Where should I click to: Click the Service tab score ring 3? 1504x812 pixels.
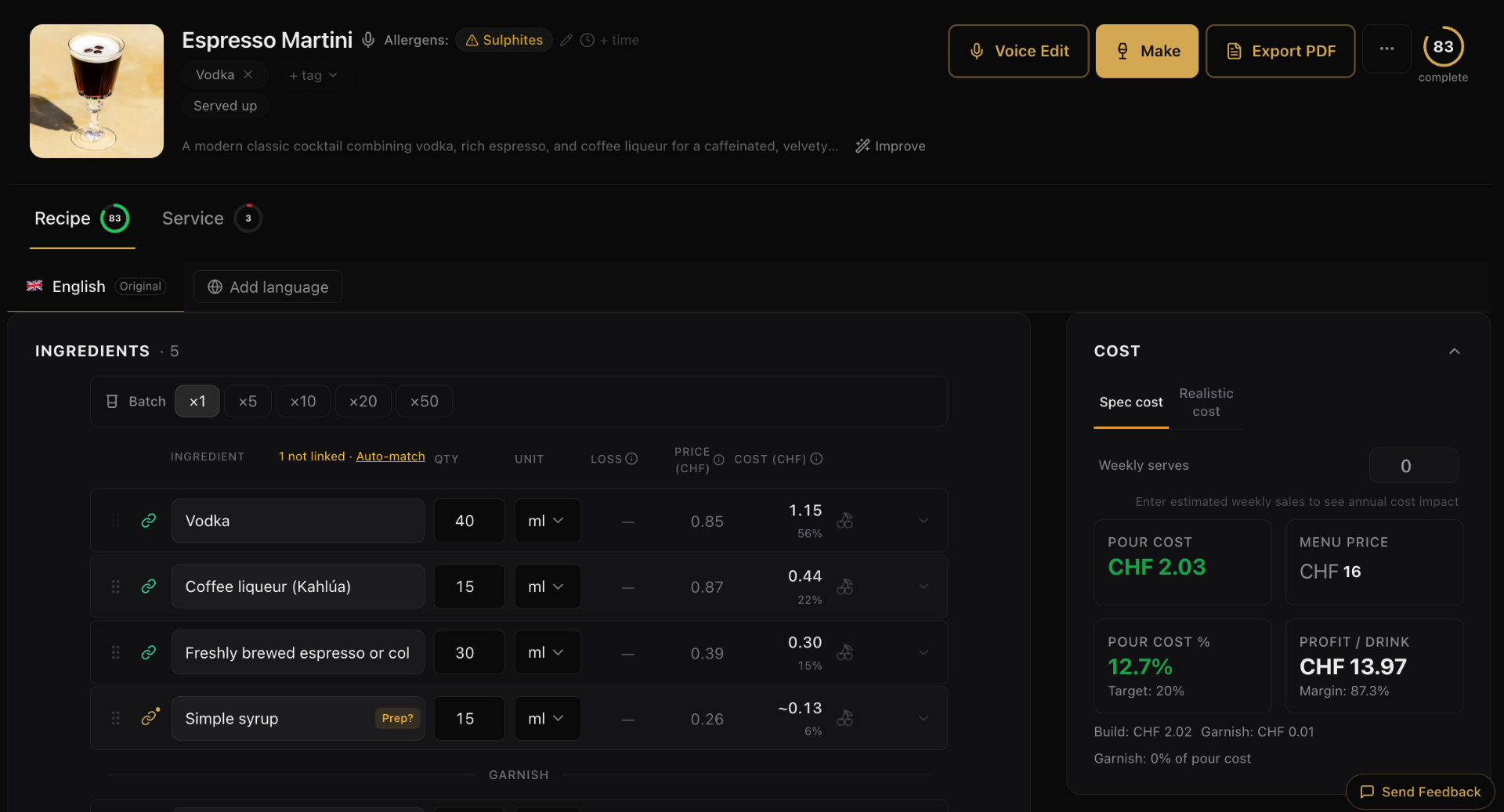coord(248,218)
